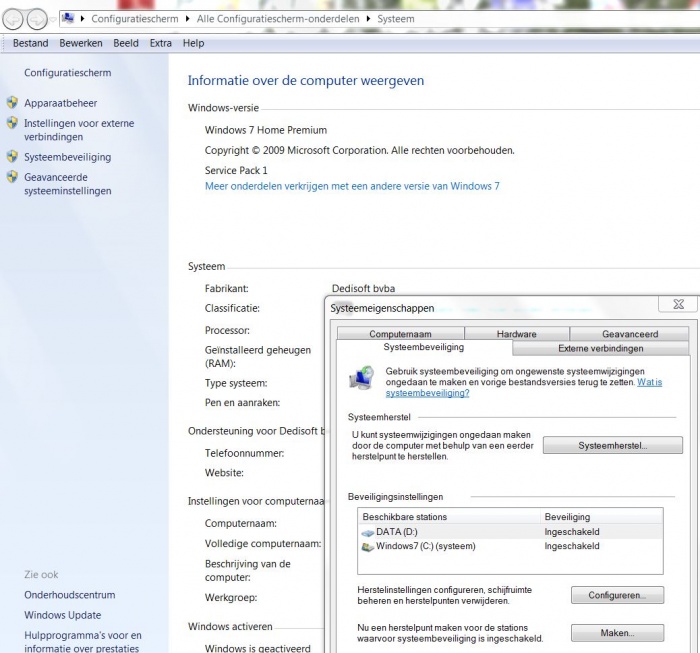Image resolution: width=700 pixels, height=653 pixels.
Task: Switch to Computernaam tab
Action: (400, 334)
